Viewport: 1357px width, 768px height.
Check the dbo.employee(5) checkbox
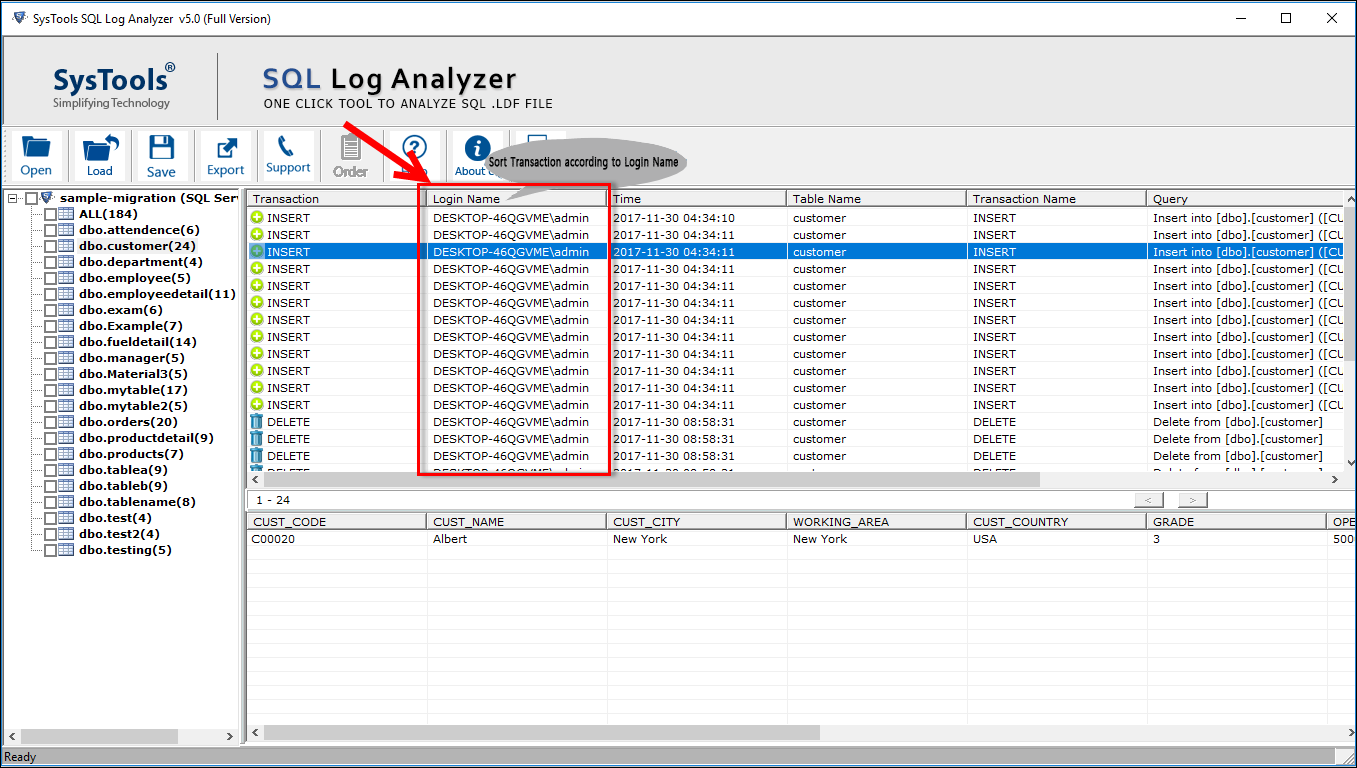[50, 278]
